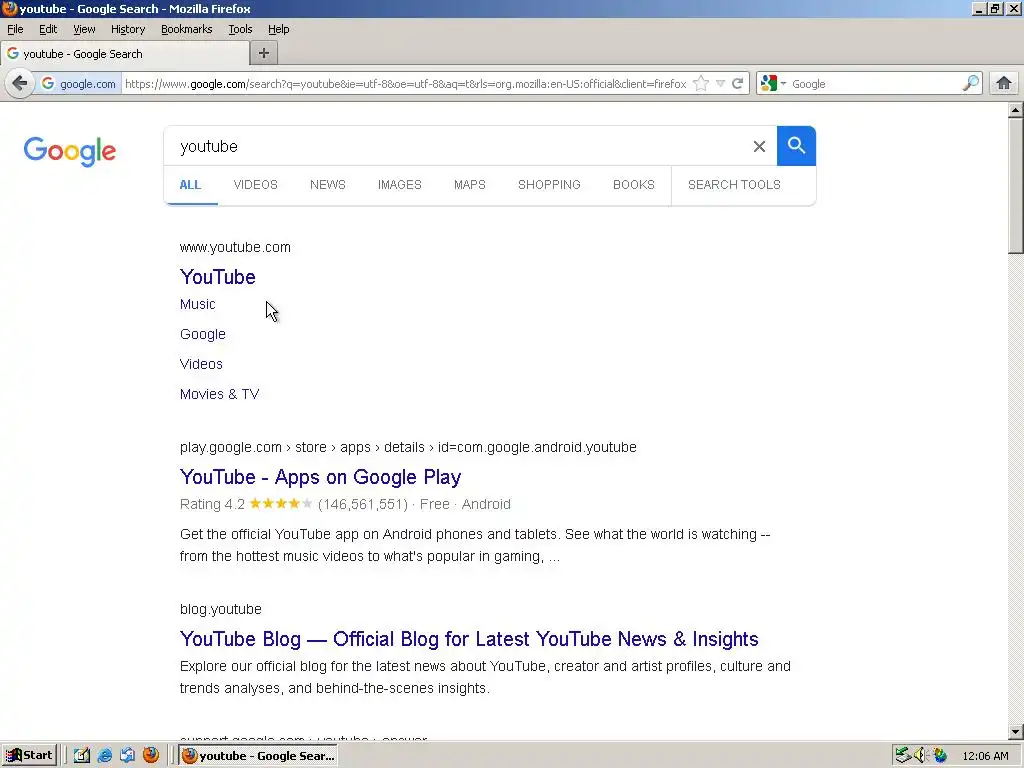This screenshot has width=1024, height=768.
Task: Launch Firefox from the quick launch bar
Action: pos(151,755)
